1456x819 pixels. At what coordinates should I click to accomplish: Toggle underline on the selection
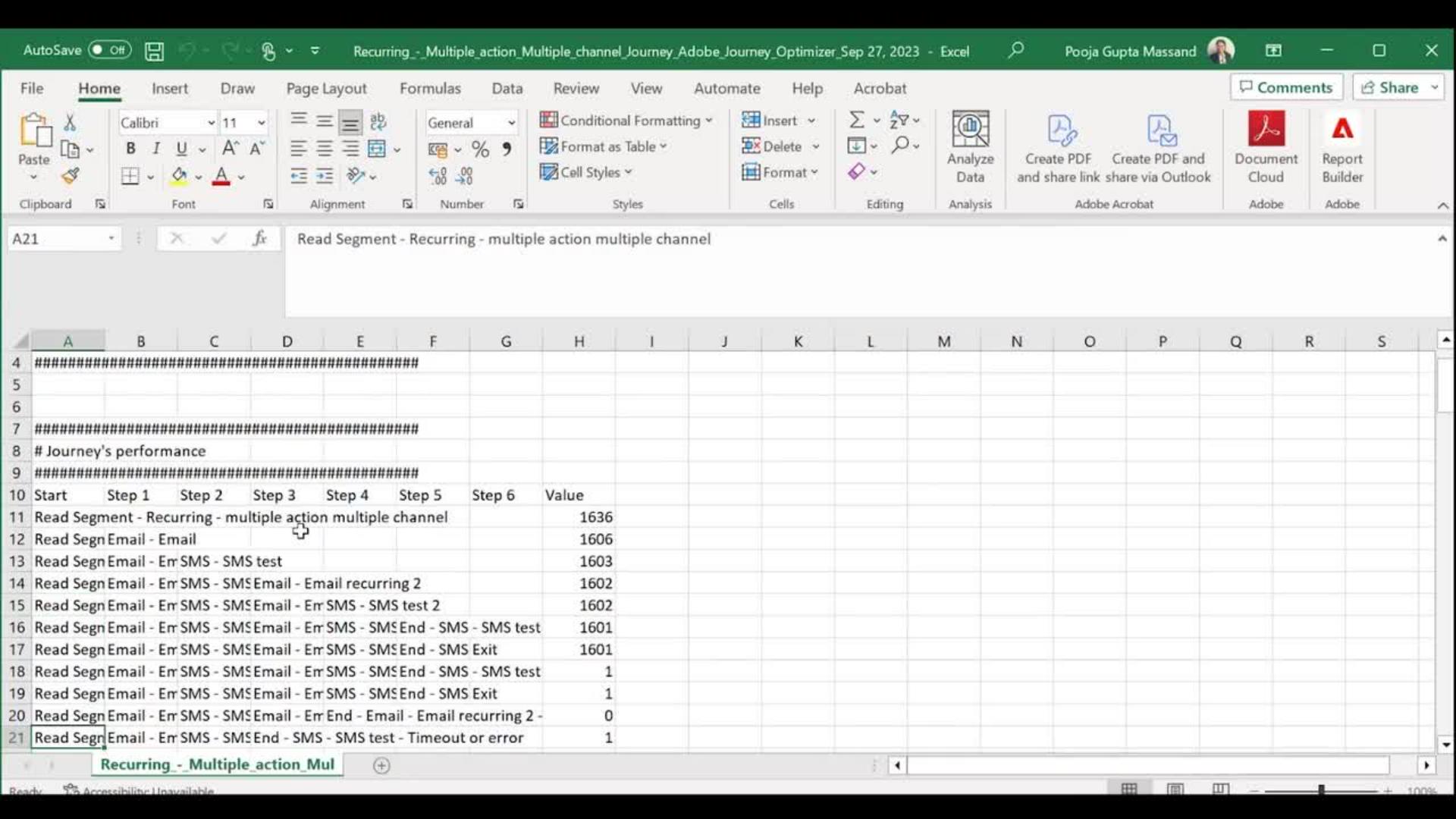[x=182, y=149]
